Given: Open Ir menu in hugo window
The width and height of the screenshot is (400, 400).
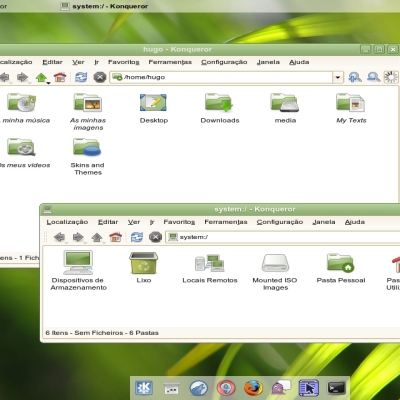Looking at the screenshot, I should 96,62.
